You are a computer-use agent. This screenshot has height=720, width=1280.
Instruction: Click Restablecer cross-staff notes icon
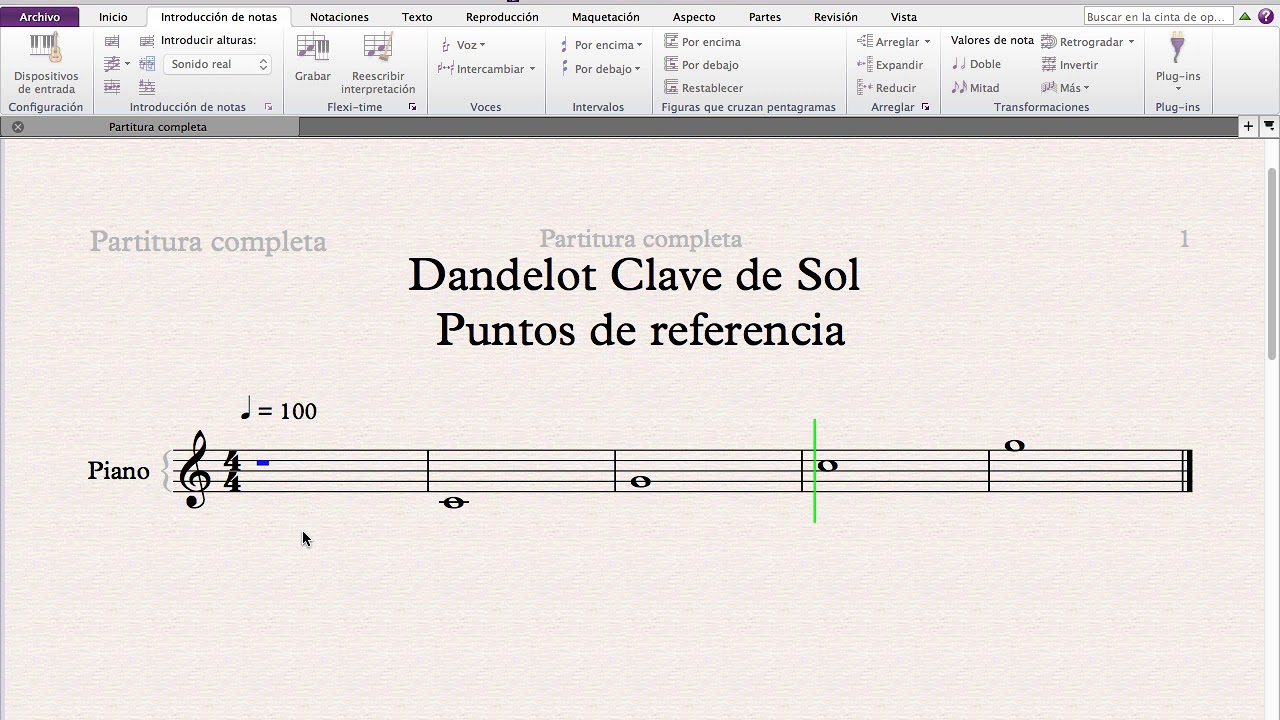(x=671, y=88)
